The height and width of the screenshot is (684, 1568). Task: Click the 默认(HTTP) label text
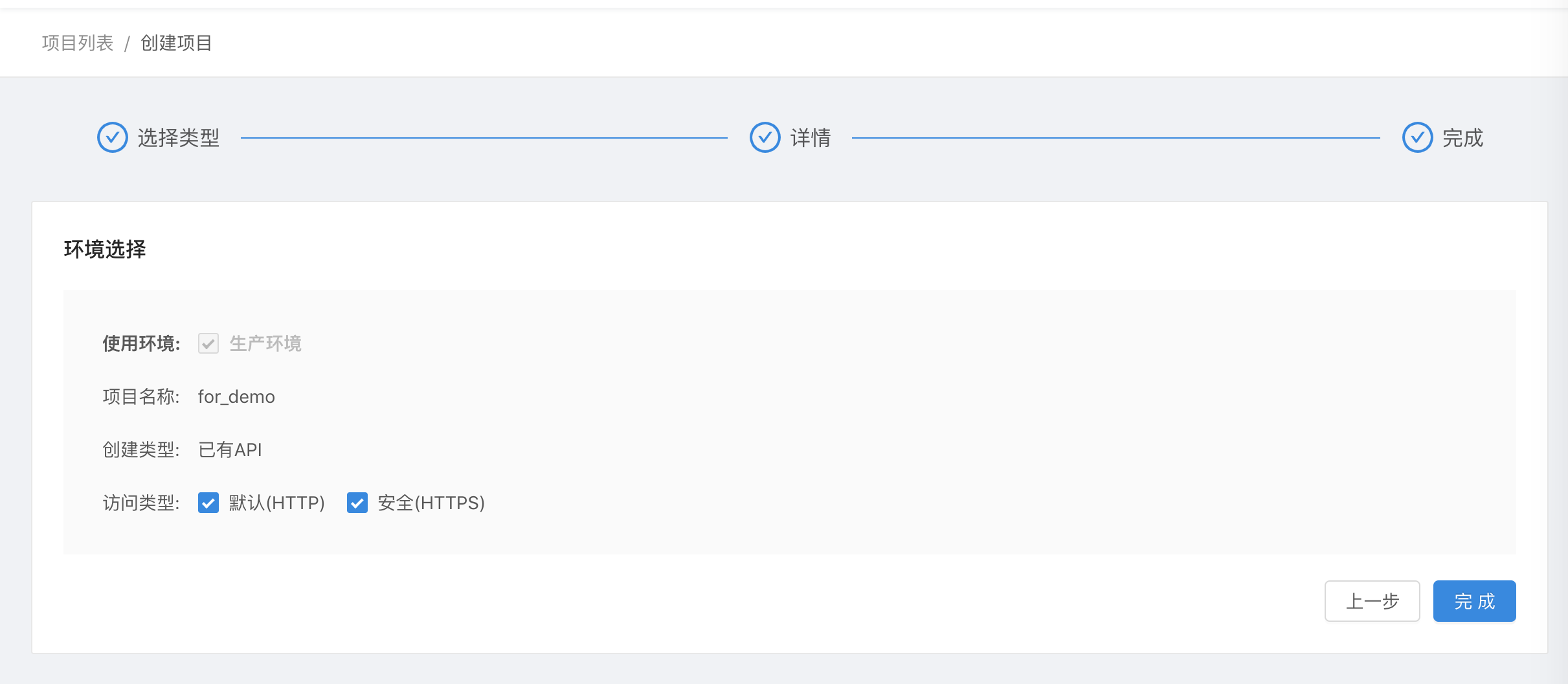[x=276, y=503]
